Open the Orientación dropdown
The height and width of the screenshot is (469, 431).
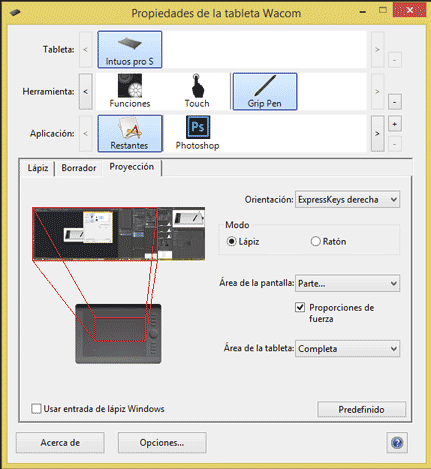[347, 200]
